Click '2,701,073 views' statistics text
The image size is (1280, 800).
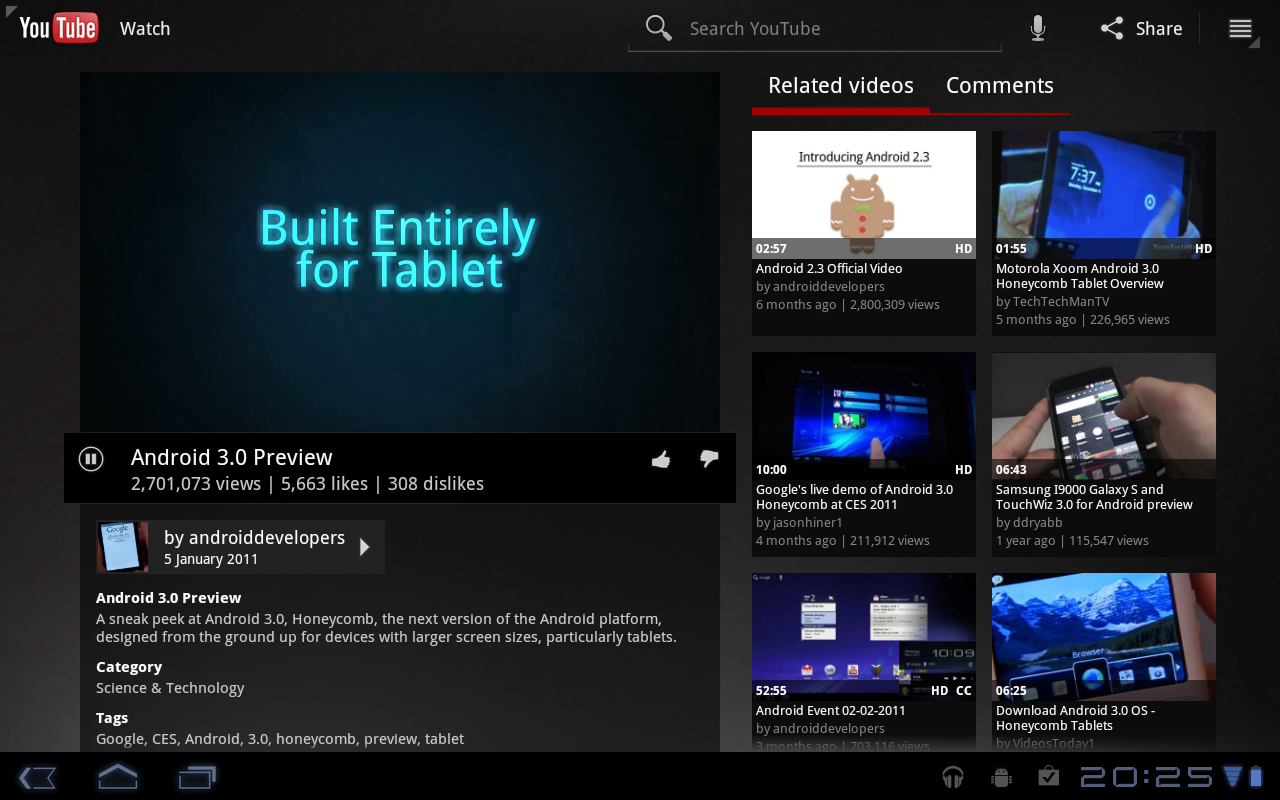(x=196, y=484)
